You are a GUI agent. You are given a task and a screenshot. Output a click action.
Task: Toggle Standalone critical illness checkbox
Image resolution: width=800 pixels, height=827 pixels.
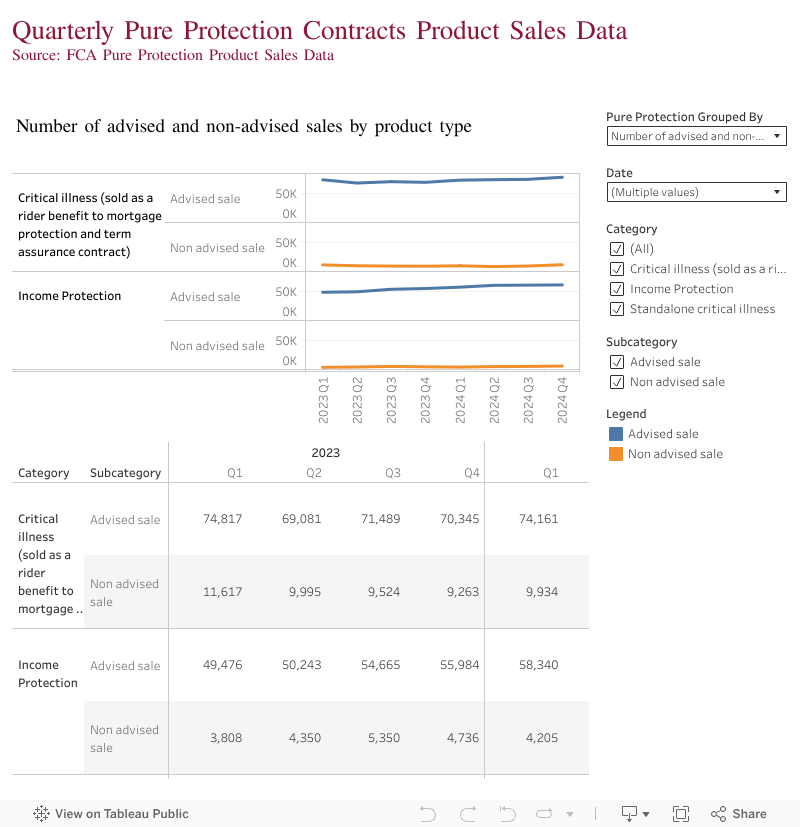[617, 309]
